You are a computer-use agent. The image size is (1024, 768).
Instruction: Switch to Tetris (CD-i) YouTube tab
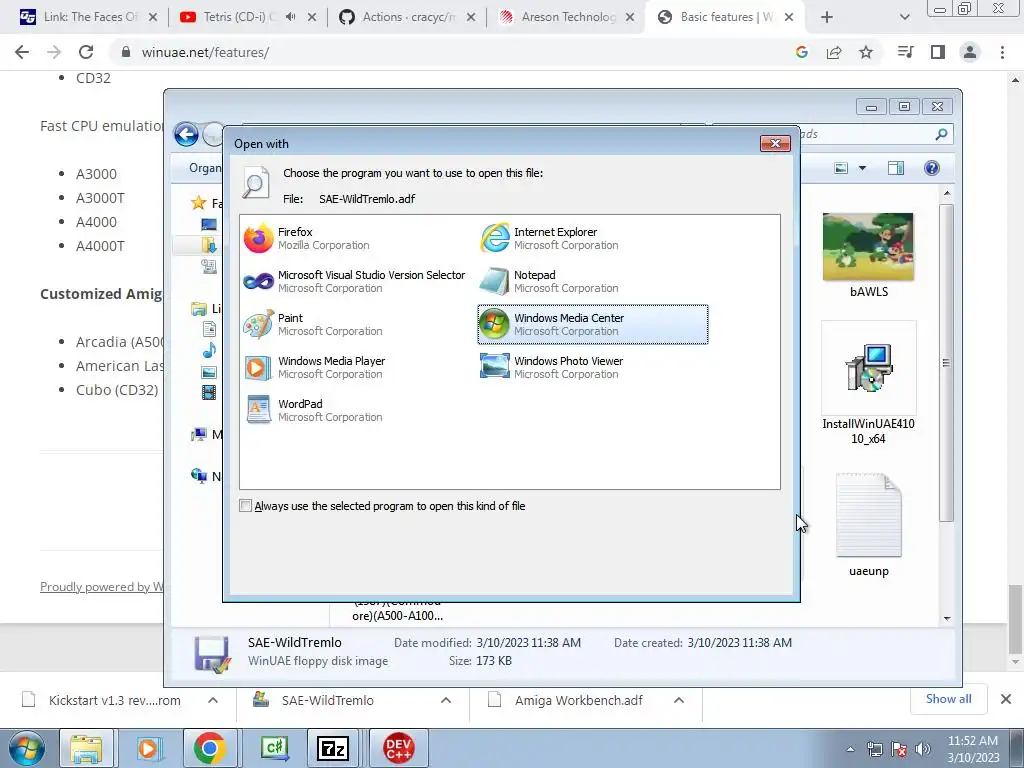click(x=238, y=17)
